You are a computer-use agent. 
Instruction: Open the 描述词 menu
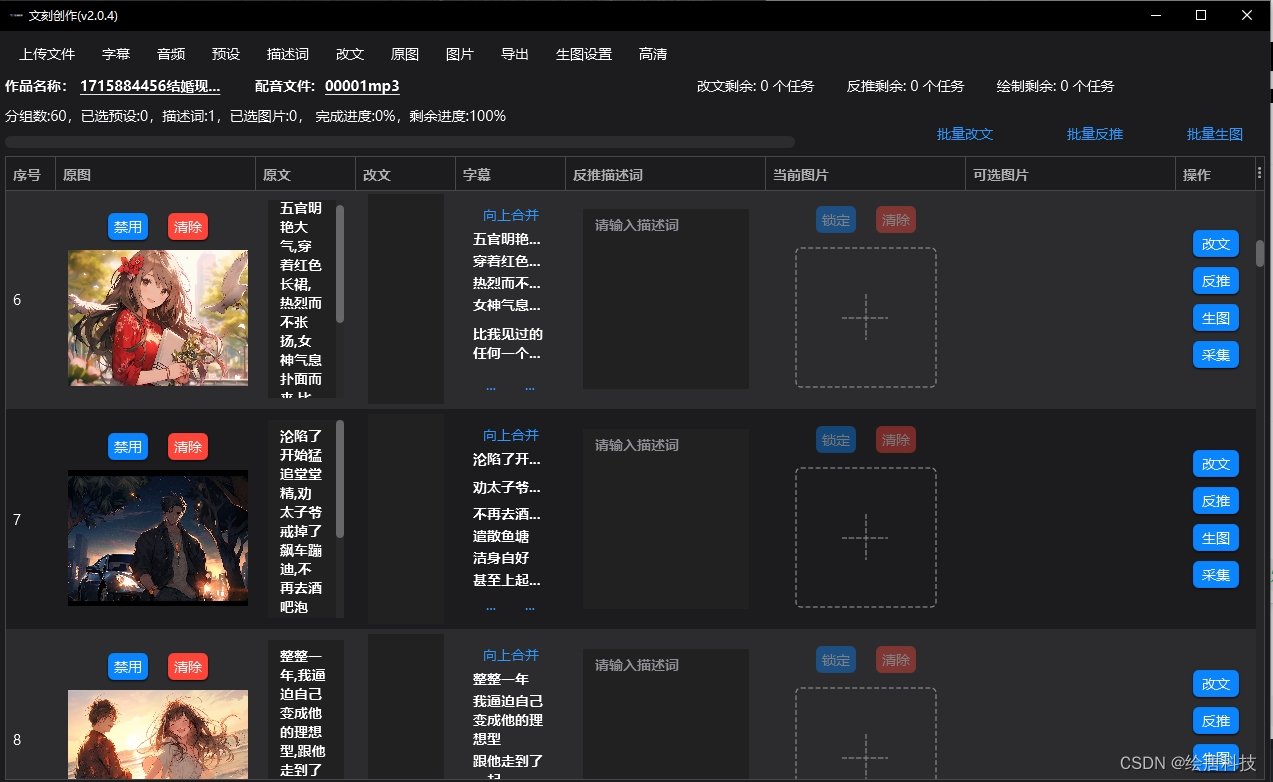pyautogui.click(x=288, y=54)
